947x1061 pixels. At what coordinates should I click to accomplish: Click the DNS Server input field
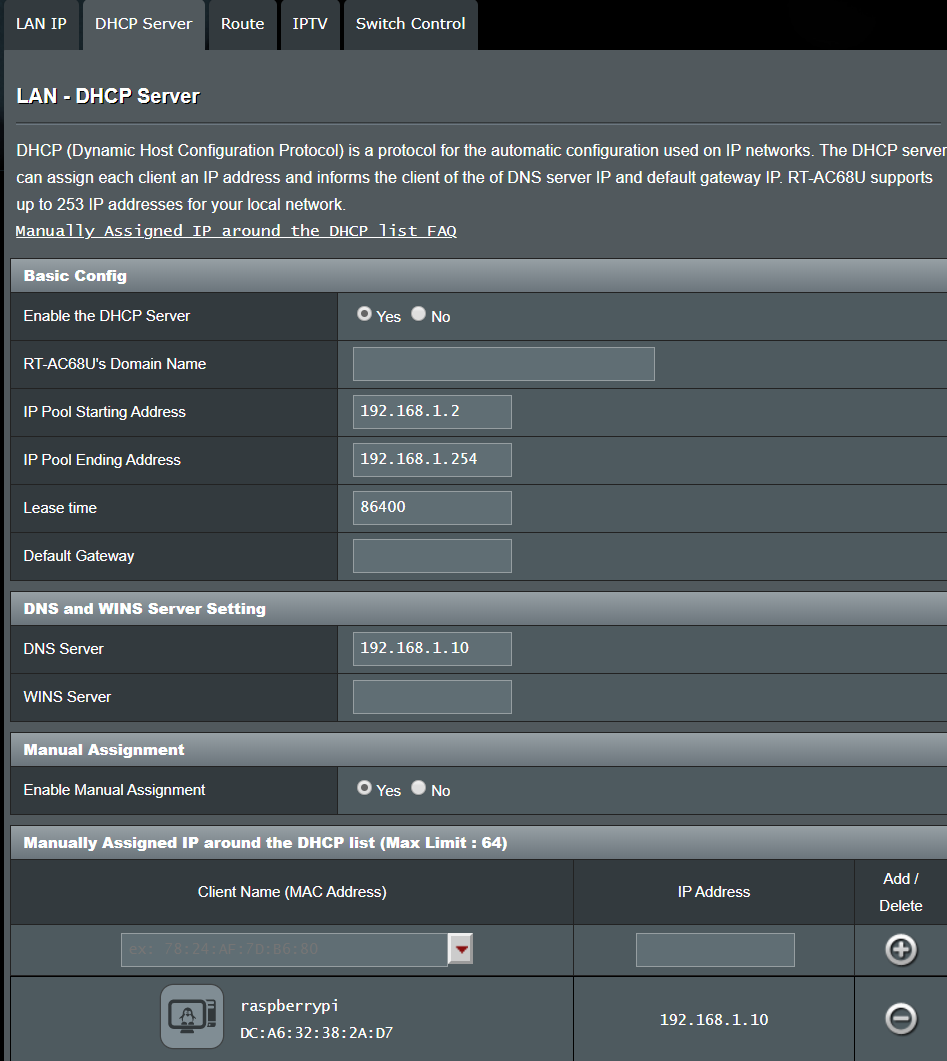(432, 649)
